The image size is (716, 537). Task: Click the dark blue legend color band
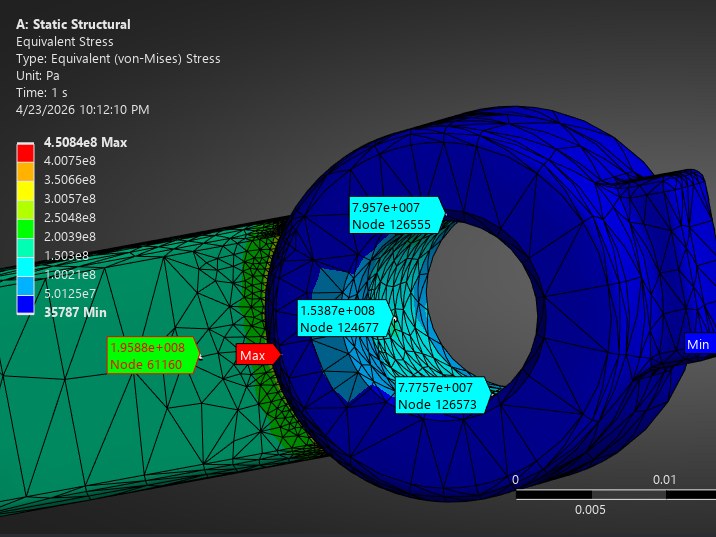click(26, 305)
